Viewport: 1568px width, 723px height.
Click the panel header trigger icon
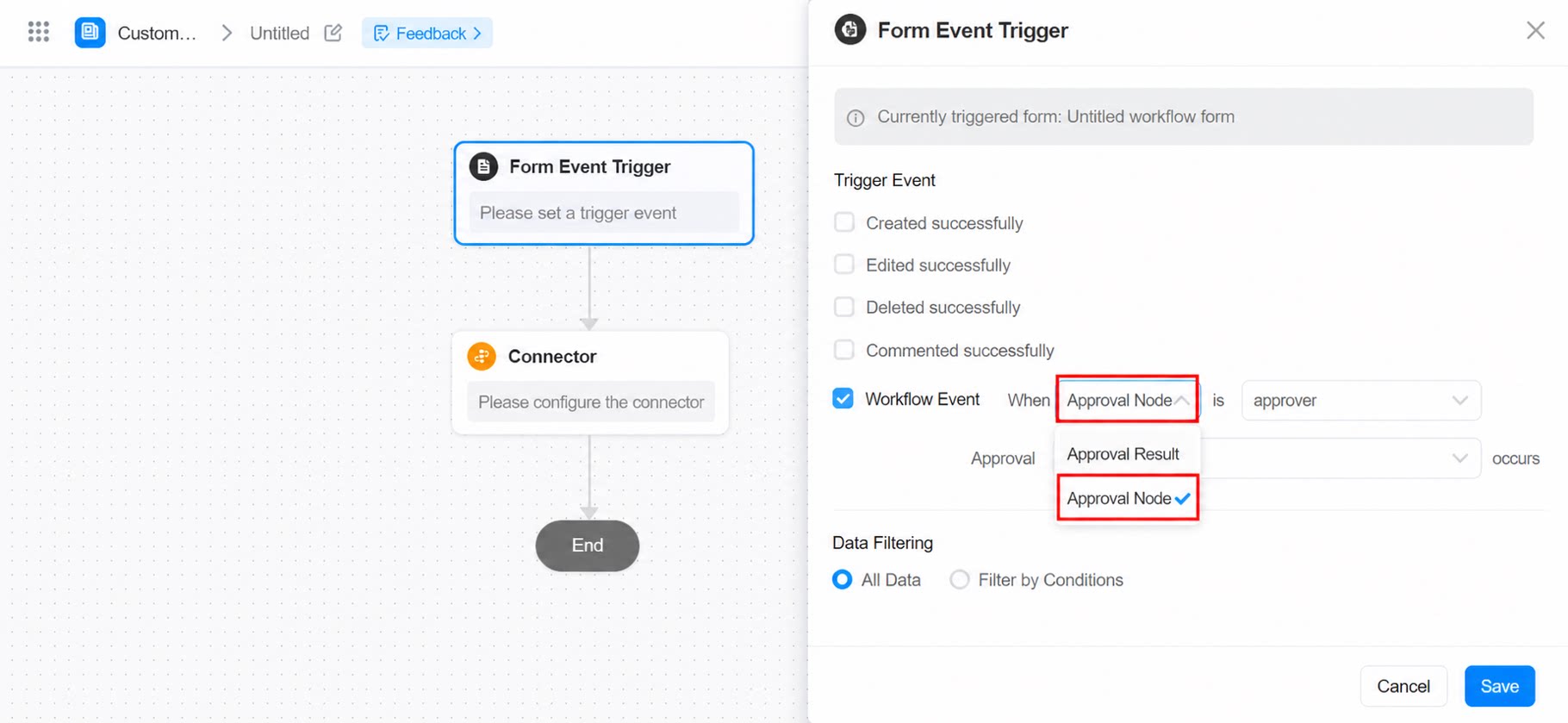[x=849, y=30]
